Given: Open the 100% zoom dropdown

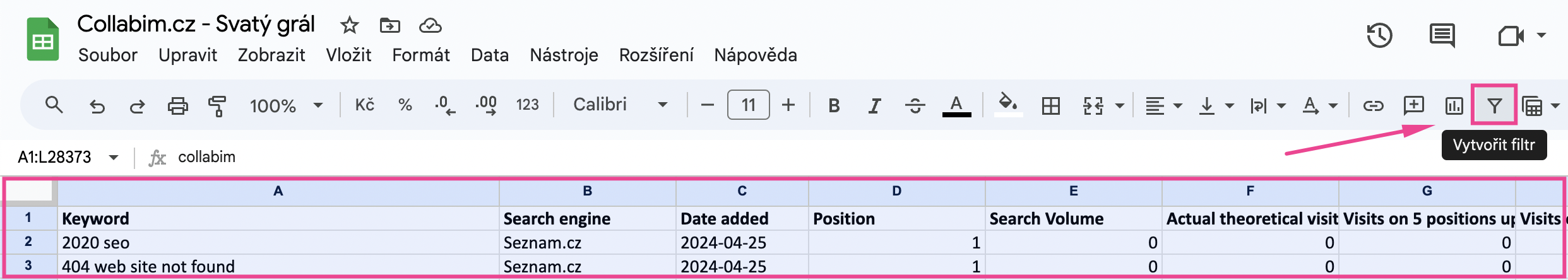Looking at the screenshot, I should tap(287, 105).
